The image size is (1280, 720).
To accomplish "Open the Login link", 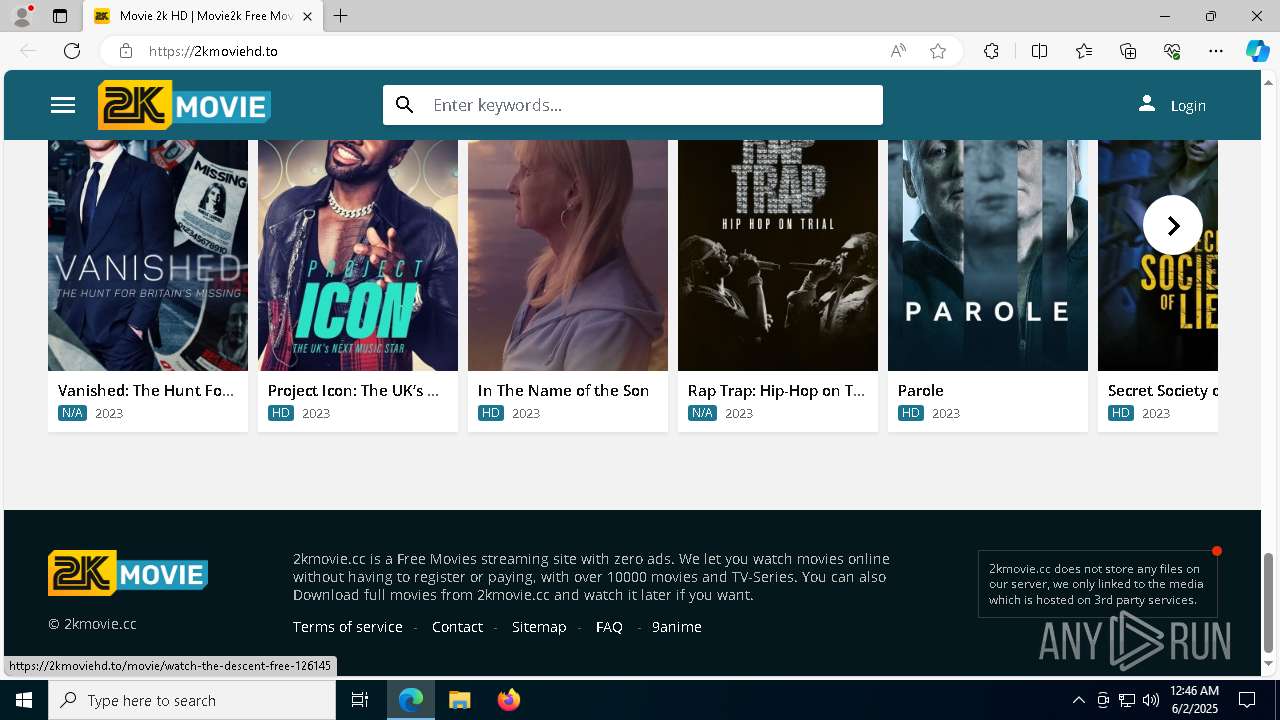I will click(1188, 106).
